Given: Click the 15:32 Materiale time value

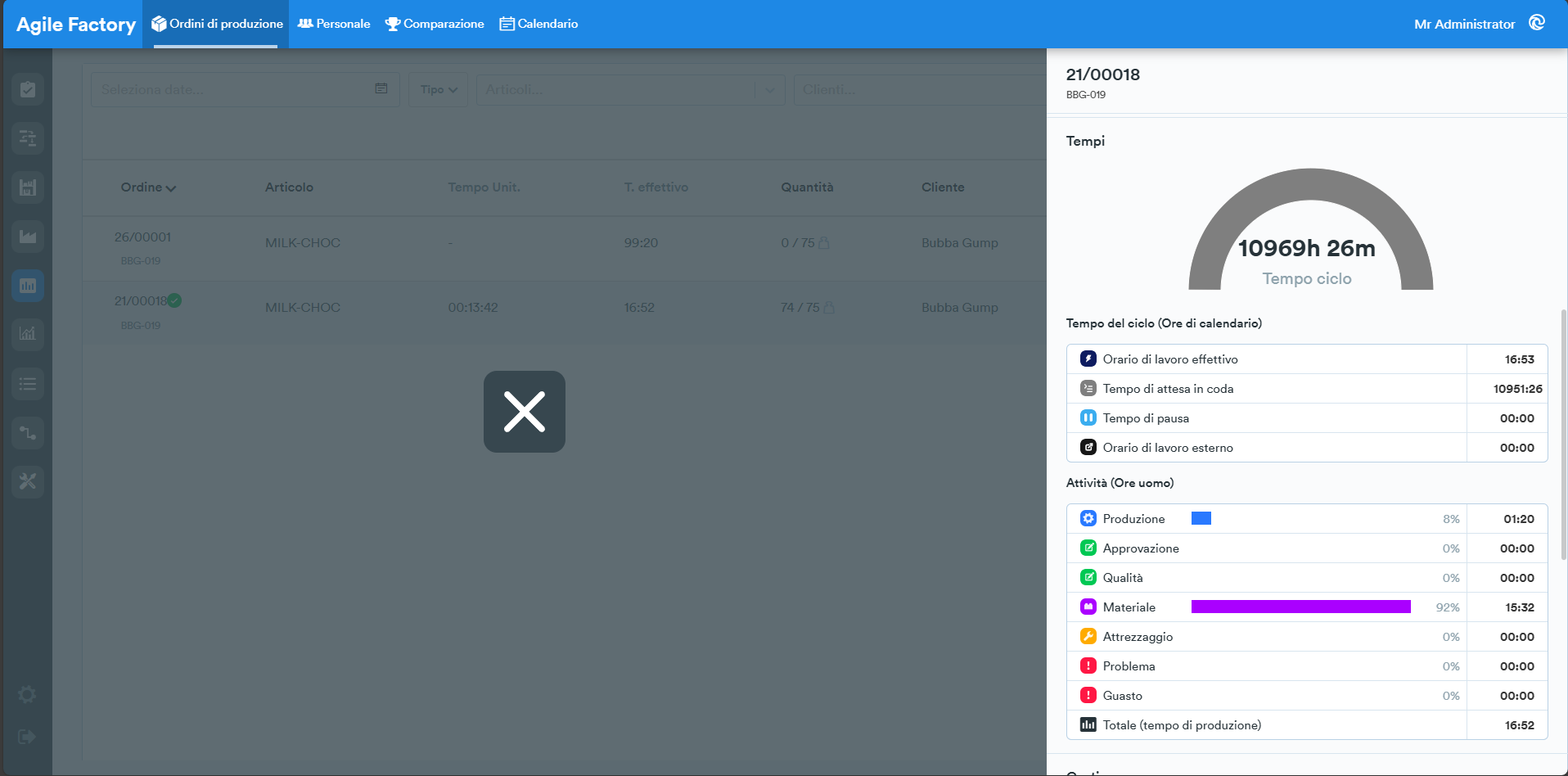Looking at the screenshot, I should click(x=1520, y=607).
